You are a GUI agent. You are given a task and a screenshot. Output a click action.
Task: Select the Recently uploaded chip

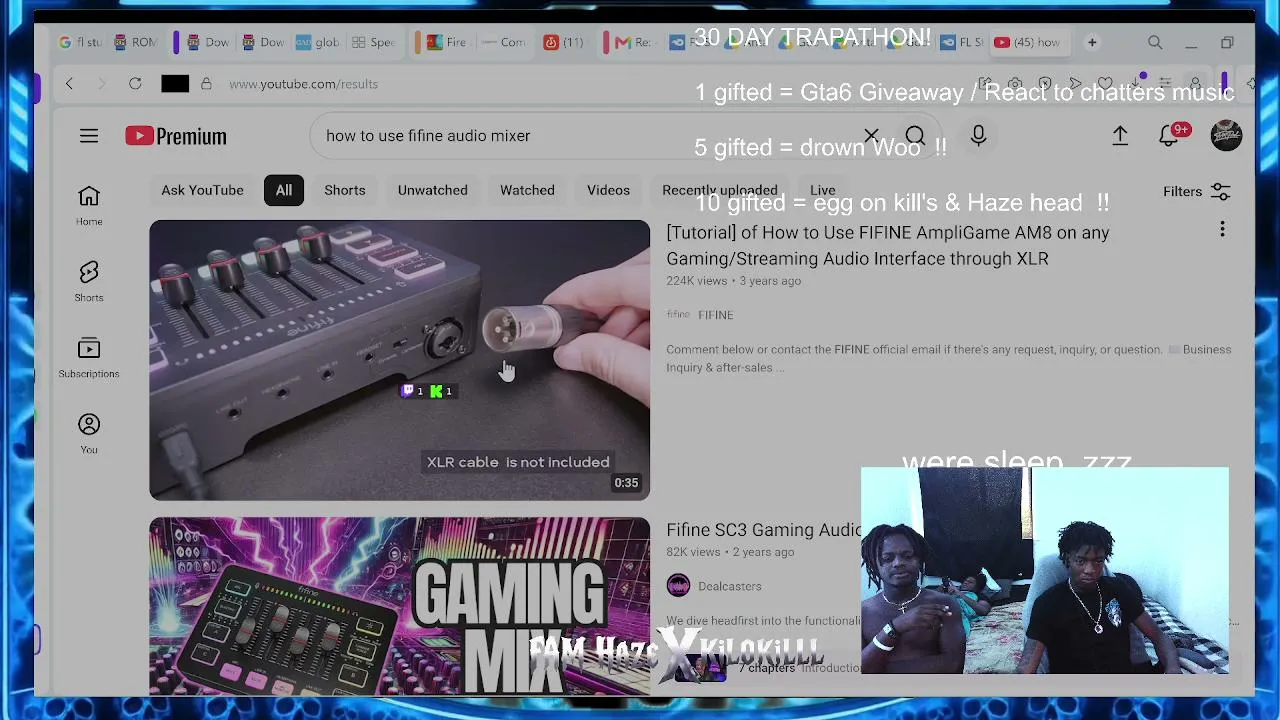pyautogui.click(x=719, y=190)
